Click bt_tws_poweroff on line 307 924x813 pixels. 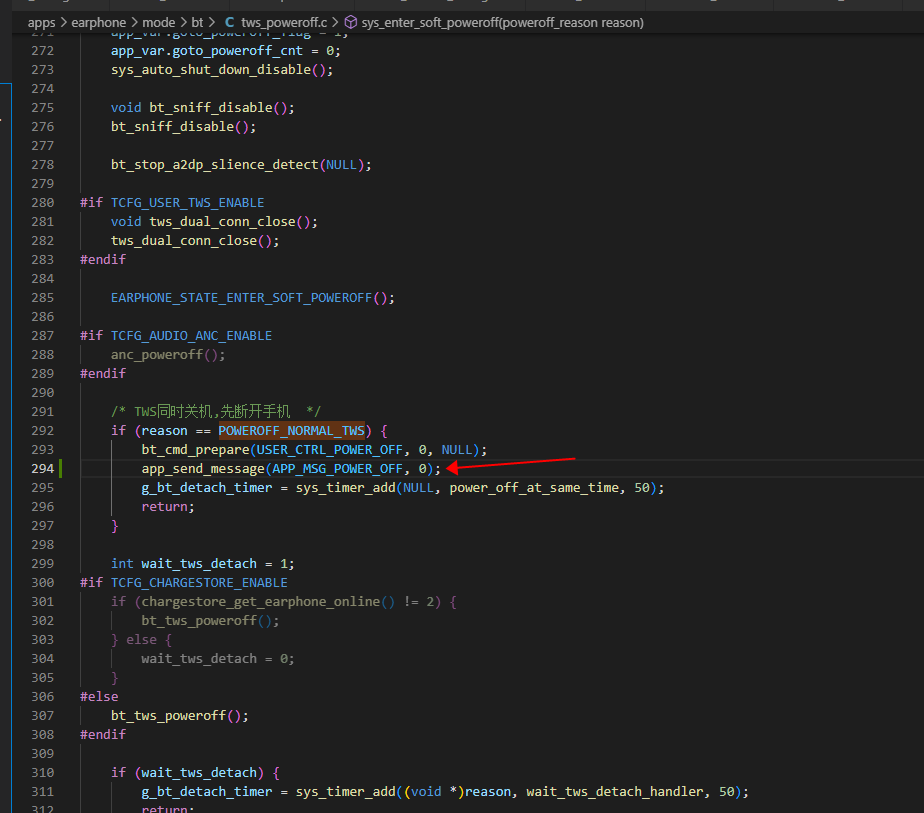coord(169,716)
